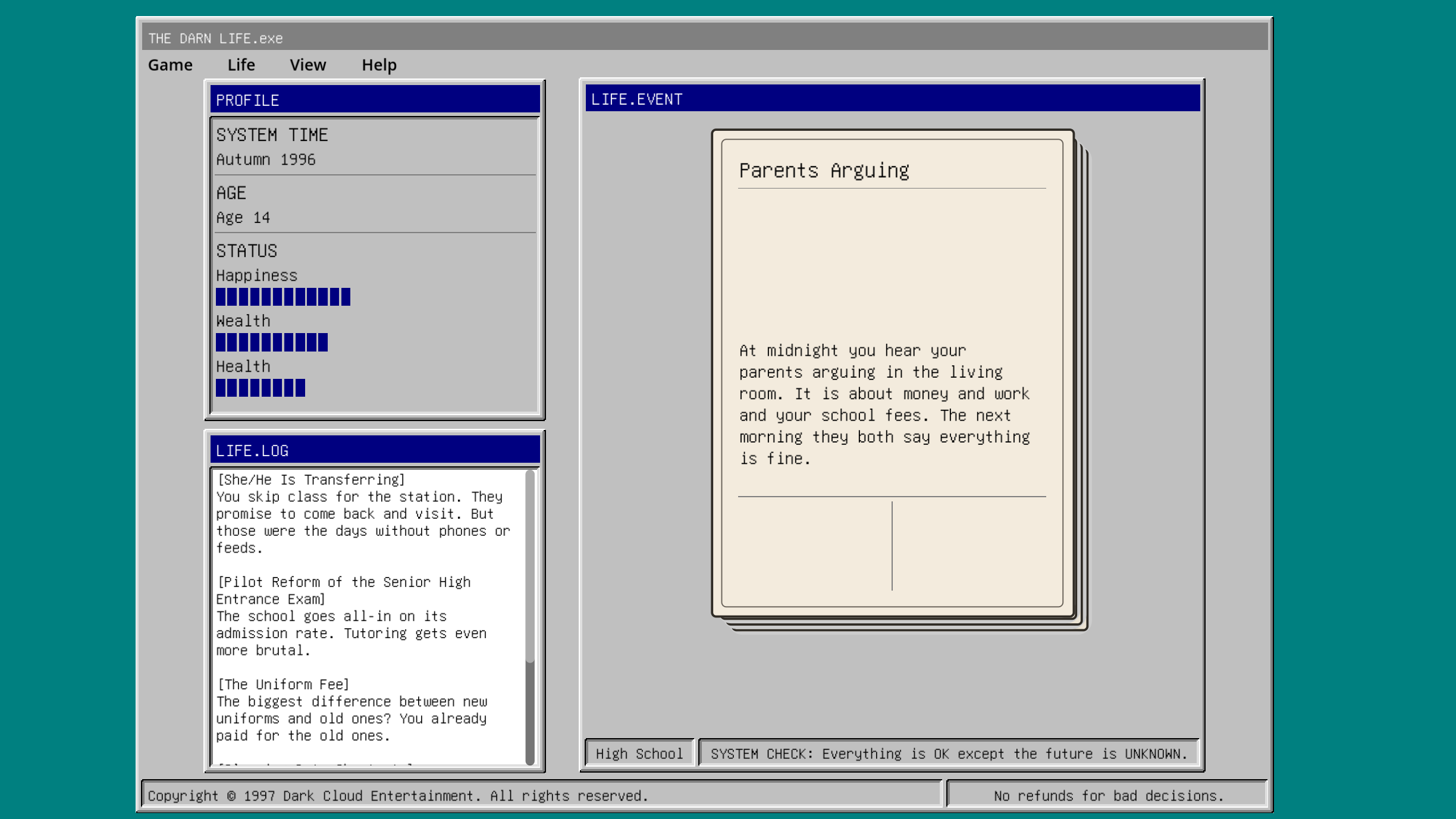Select the 'Autumn 1996' system time value
The image size is (1456, 819).
[x=266, y=159]
